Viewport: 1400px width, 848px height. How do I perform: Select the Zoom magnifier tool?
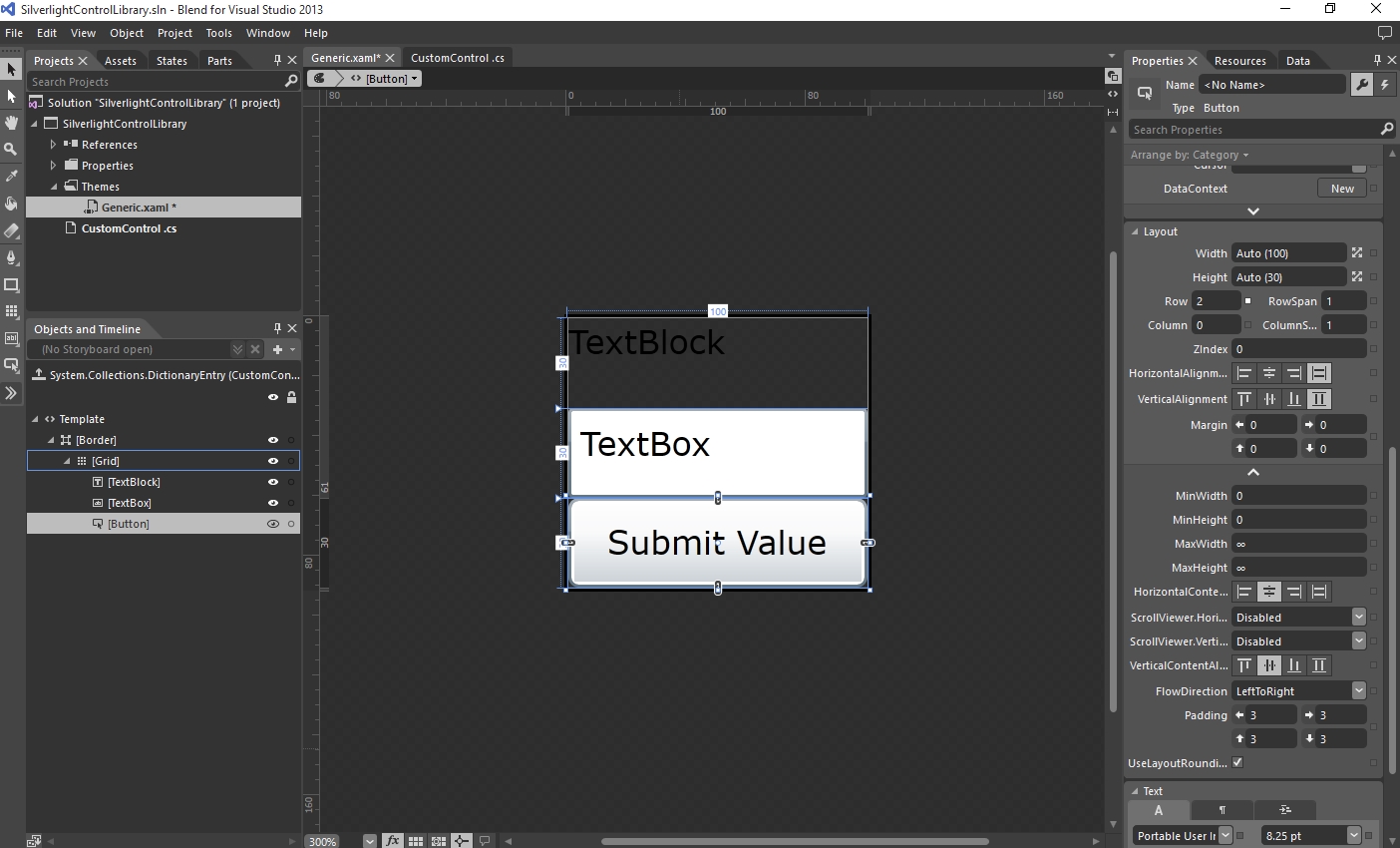coord(11,149)
